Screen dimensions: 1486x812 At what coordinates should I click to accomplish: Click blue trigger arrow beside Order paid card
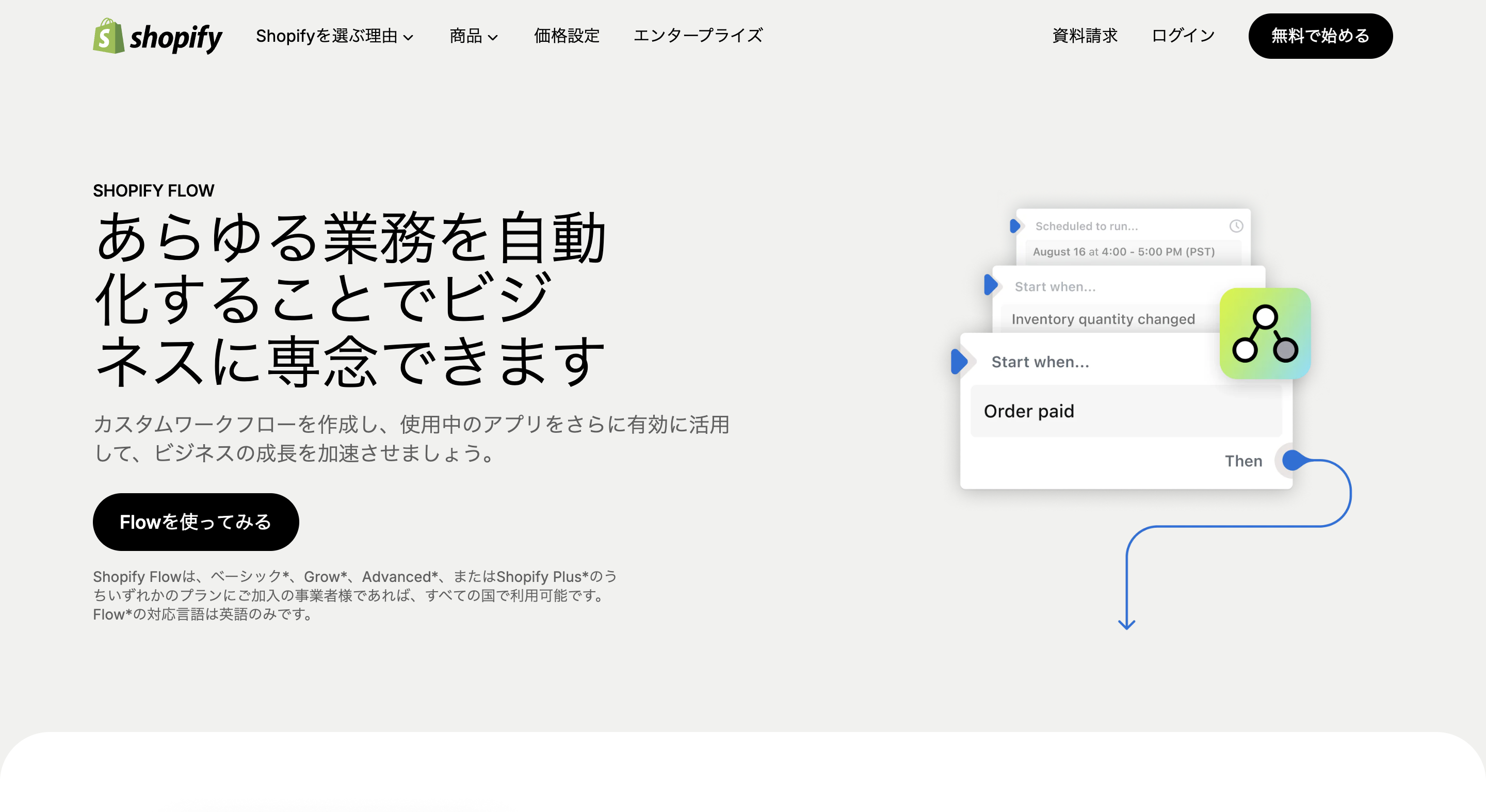(x=959, y=362)
